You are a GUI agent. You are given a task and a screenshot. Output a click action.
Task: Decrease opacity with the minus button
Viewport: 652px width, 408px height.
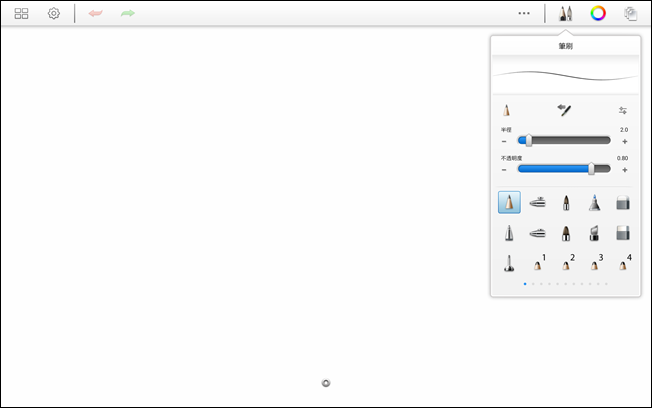504,170
